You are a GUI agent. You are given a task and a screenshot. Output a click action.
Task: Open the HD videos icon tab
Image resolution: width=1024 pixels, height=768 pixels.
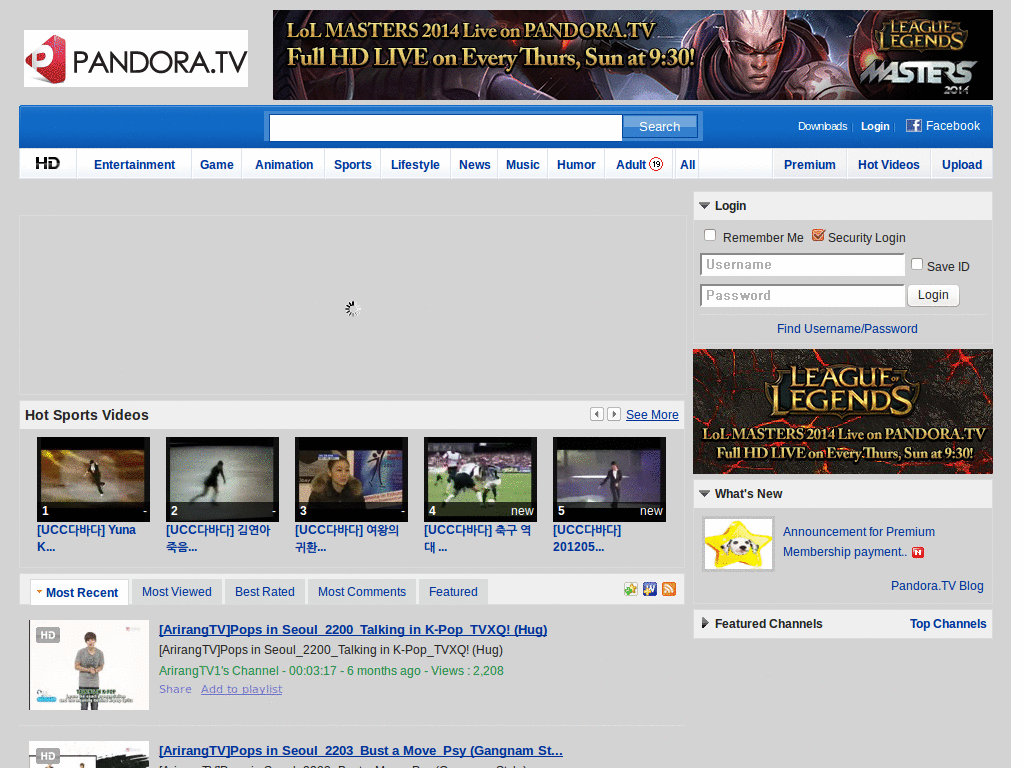coord(48,163)
